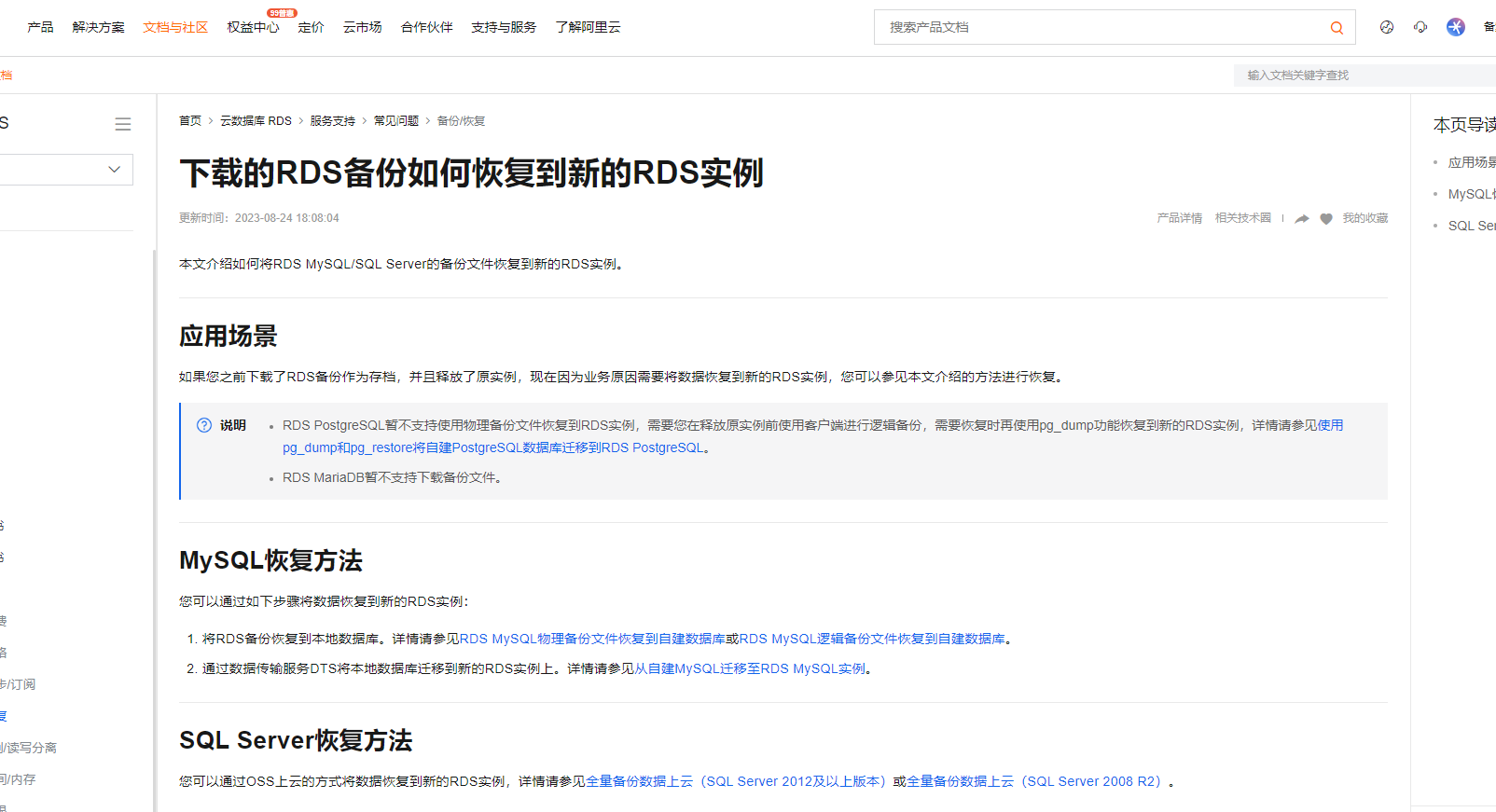The image size is (1496, 812).
Task: Click the MySQL恢复方法 heading
Action: point(270,560)
